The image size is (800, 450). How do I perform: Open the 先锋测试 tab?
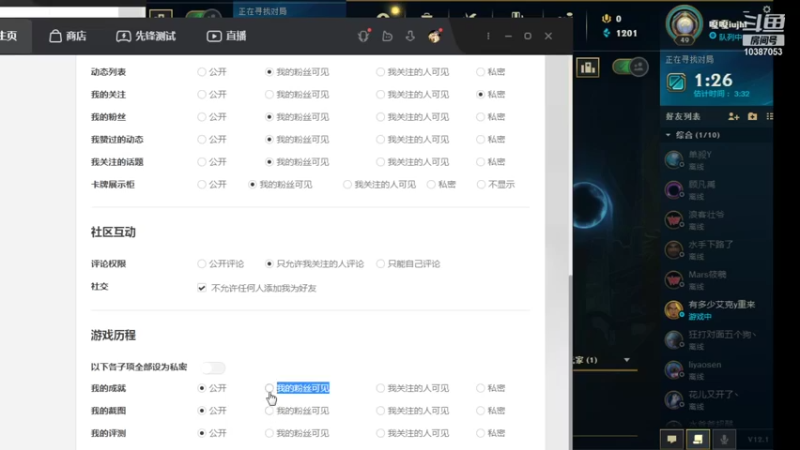(146, 36)
